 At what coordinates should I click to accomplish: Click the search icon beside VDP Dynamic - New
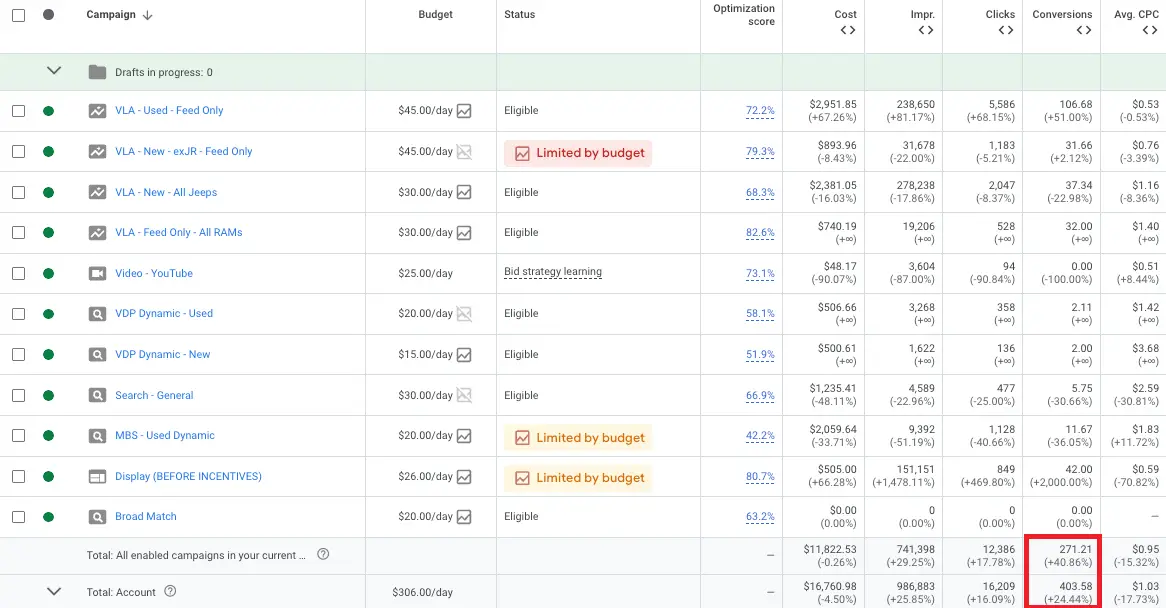(x=97, y=355)
